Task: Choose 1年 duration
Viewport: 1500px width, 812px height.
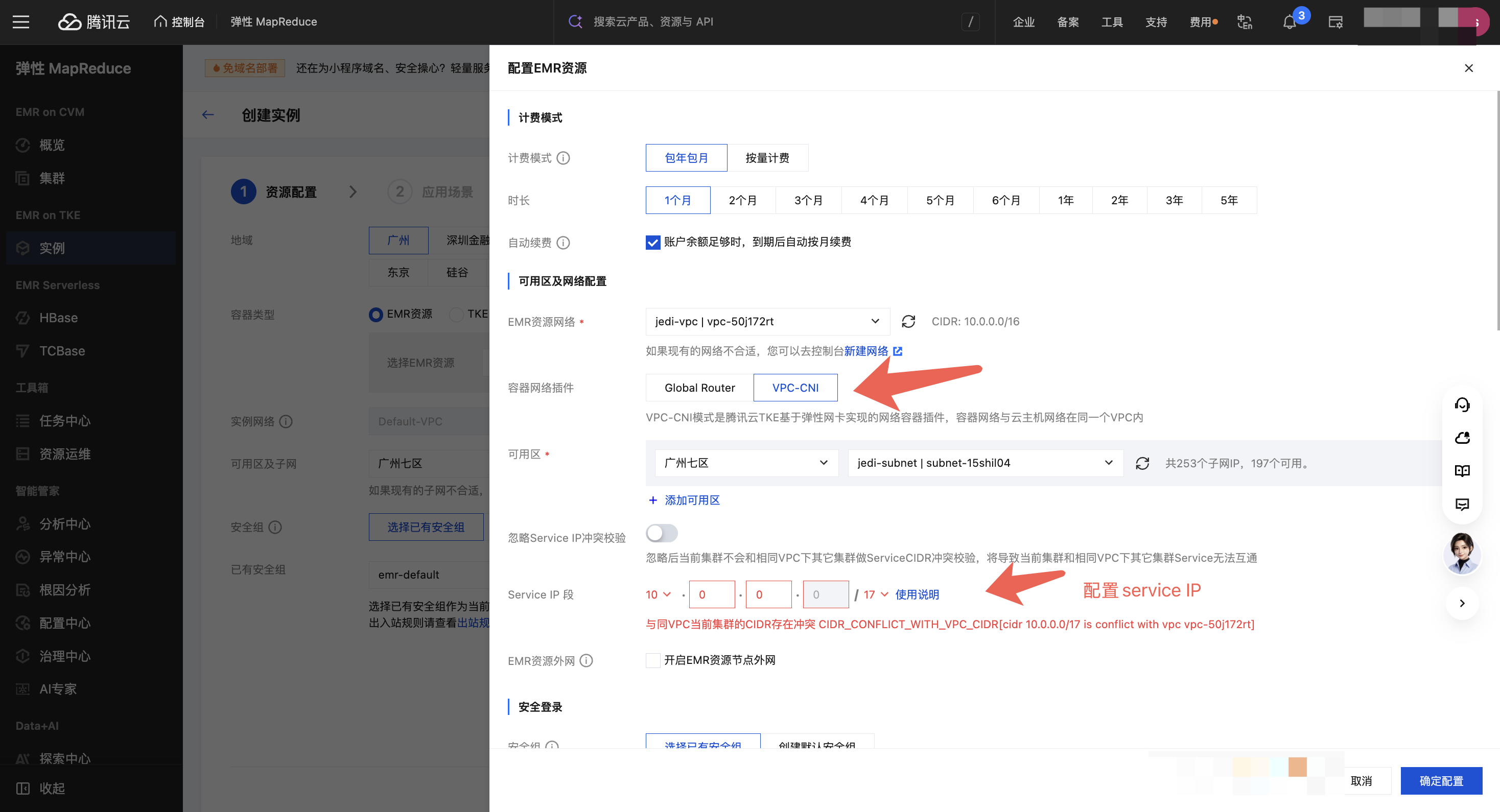Action: [x=1066, y=200]
